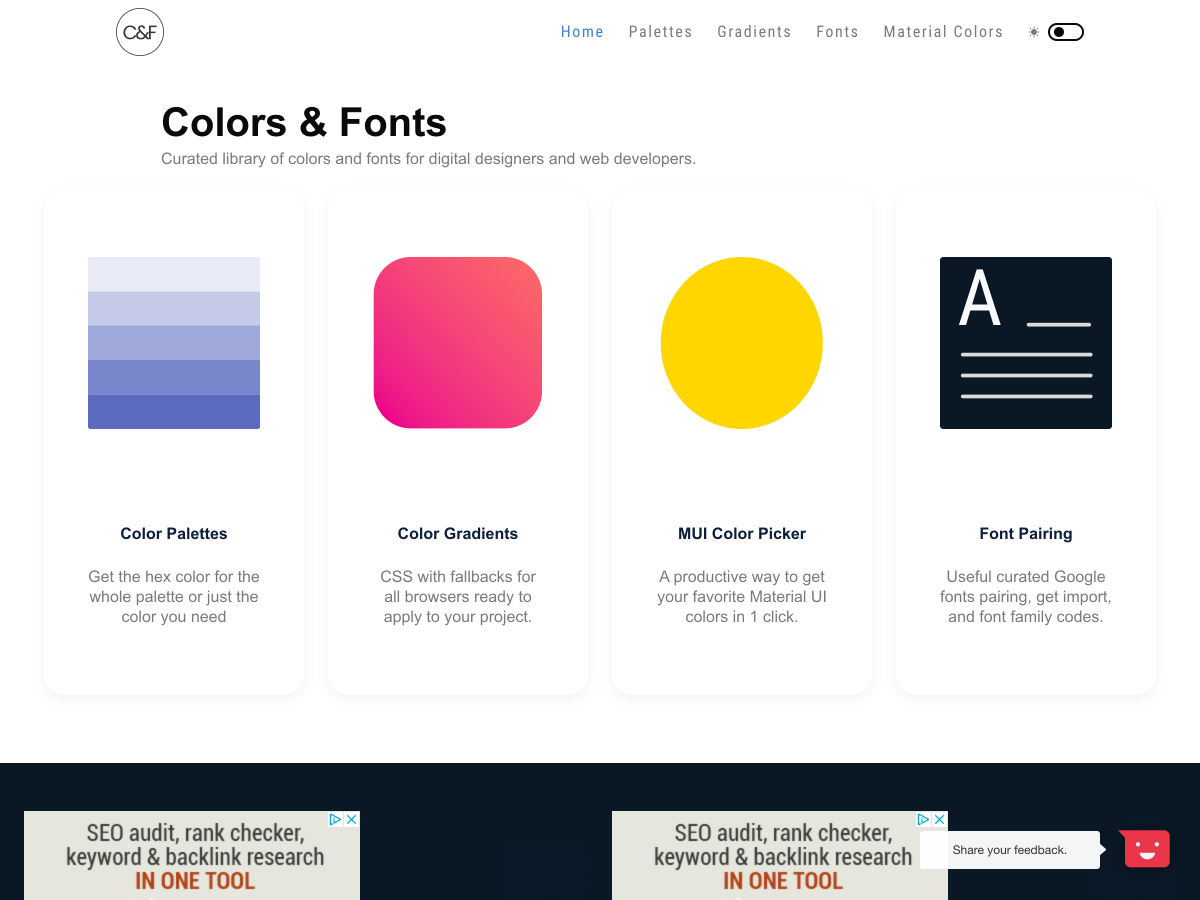Open the right SEO audit ad banner
The image size is (1200, 900).
coord(780,856)
